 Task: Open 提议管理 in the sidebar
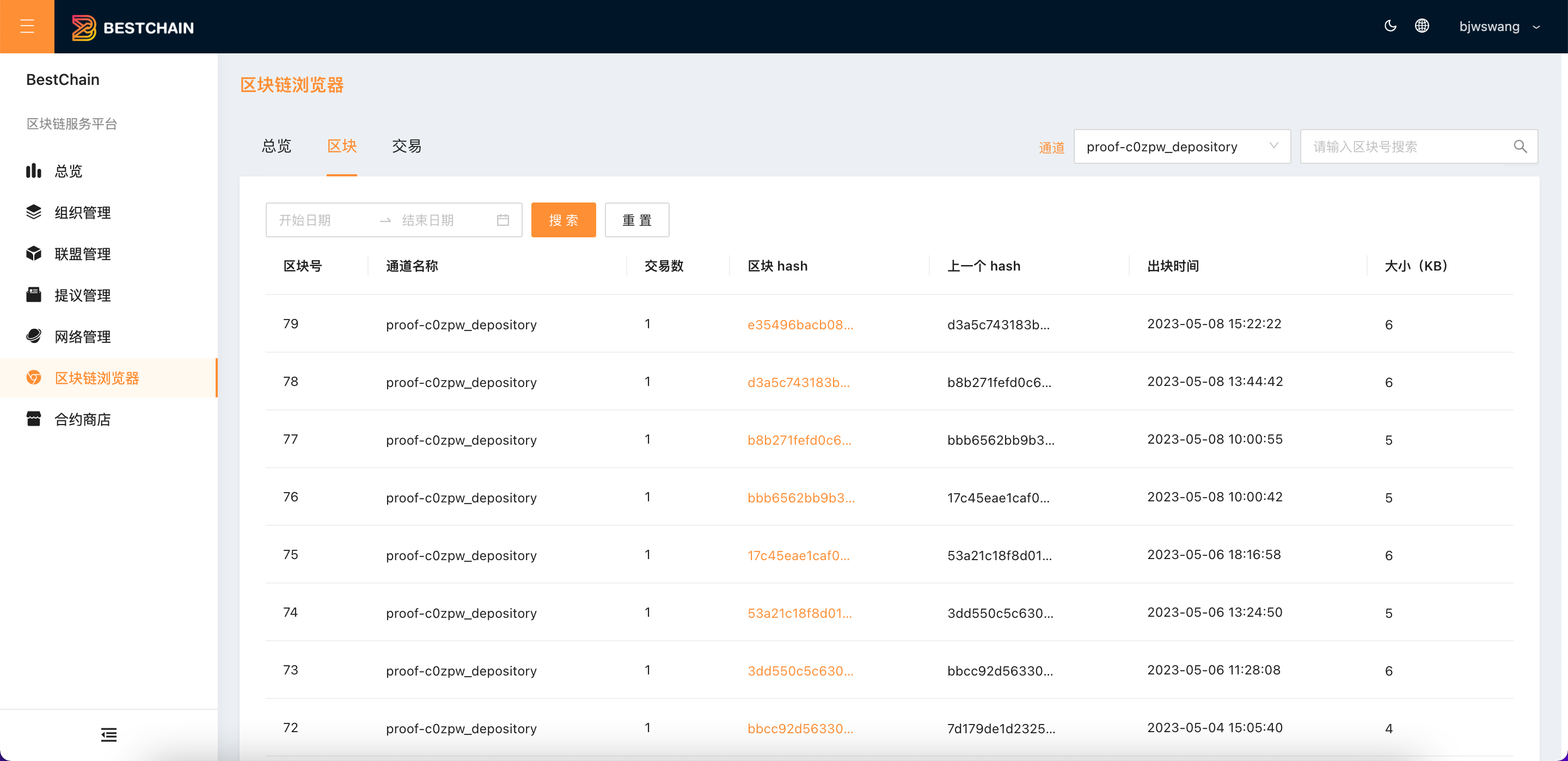pyautogui.click(x=108, y=295)
